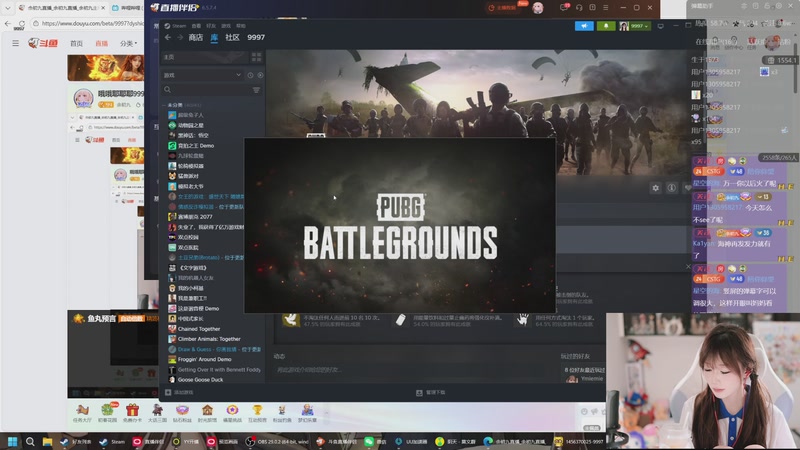Viewport: 800px width, 450px height.
Task: Open the Windows Start menu
Action: click(13, 441)
